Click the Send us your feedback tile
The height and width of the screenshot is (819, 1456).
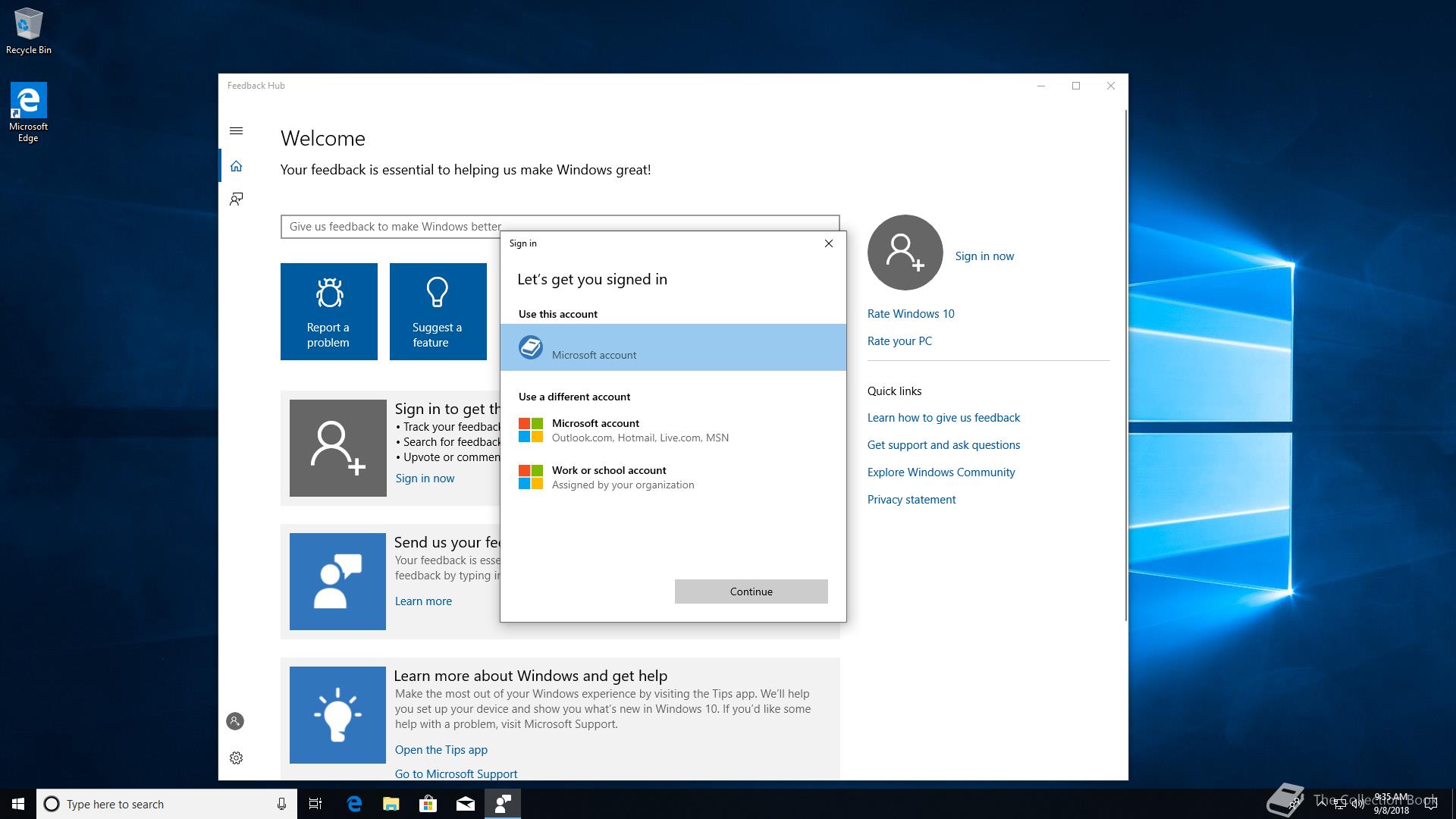coord(337,582)
